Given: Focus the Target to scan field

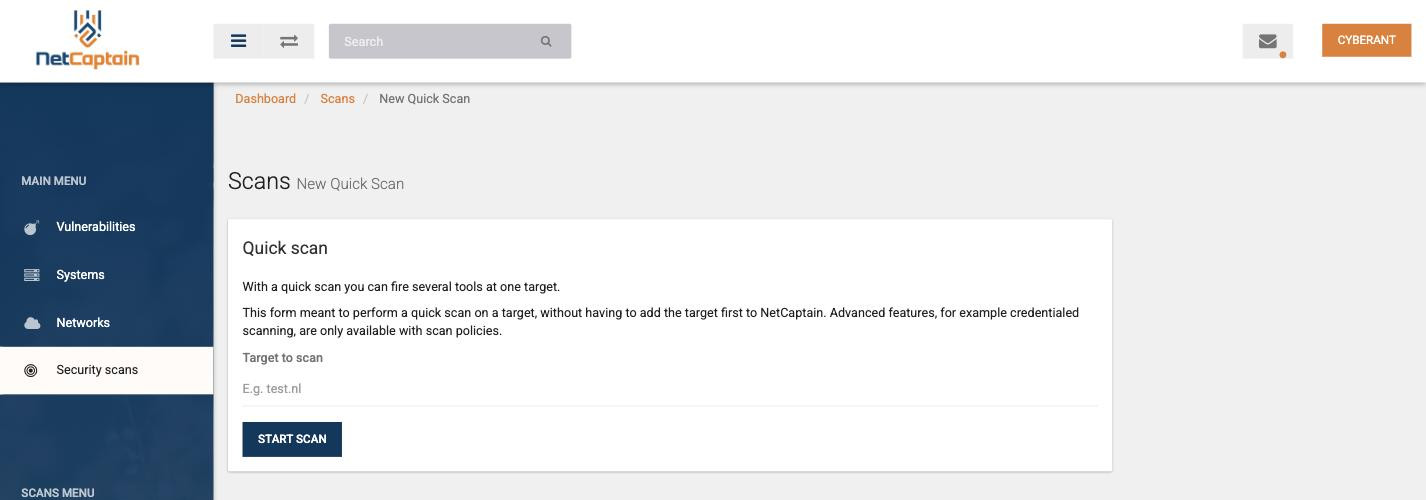Looking at the screenshot, I should [670, 389].
